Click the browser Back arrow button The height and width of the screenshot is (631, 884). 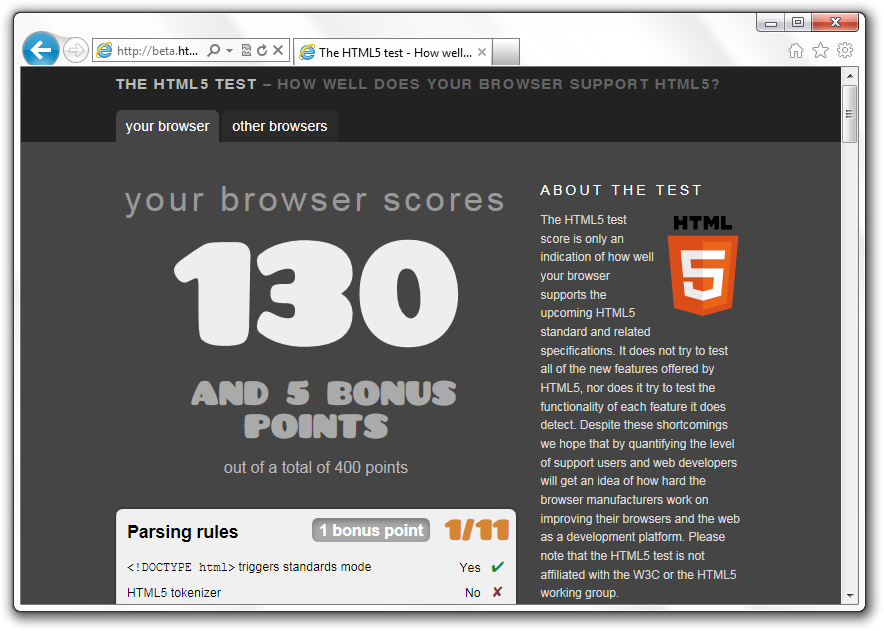40,50
